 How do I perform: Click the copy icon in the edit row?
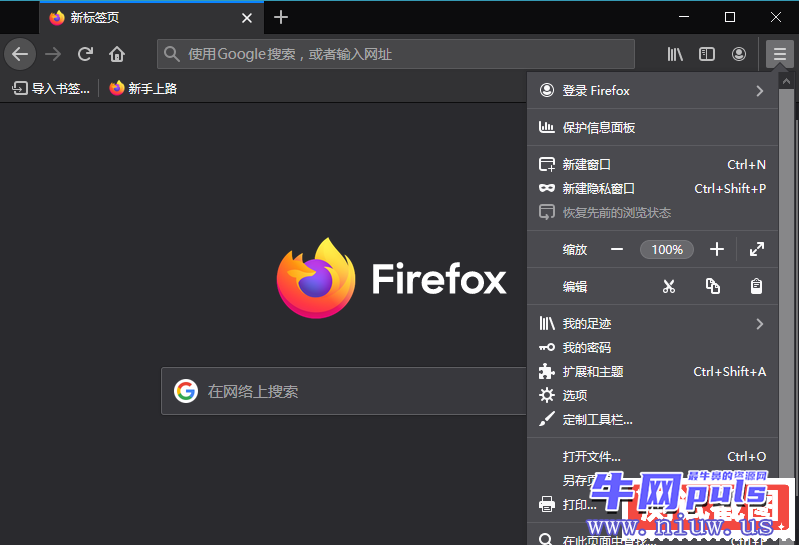click(x=713, y=286)
